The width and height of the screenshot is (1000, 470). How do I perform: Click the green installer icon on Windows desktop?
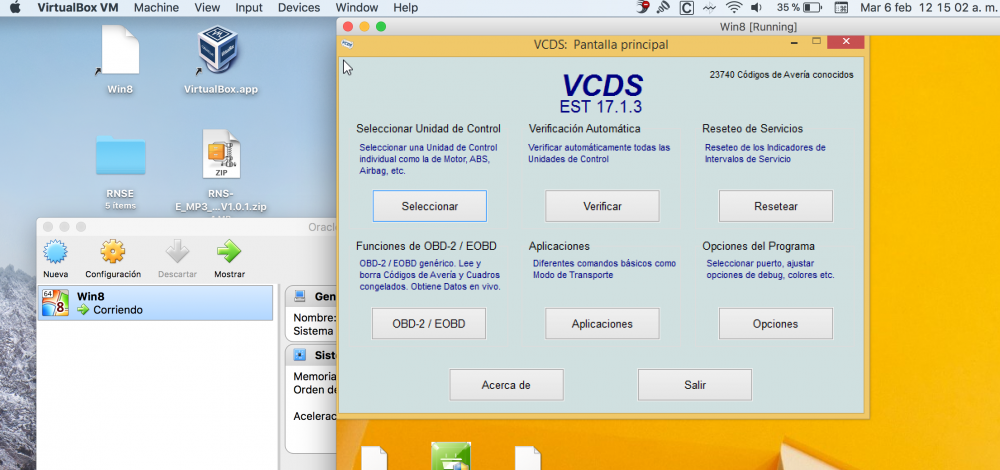click(x=451, y=456)
